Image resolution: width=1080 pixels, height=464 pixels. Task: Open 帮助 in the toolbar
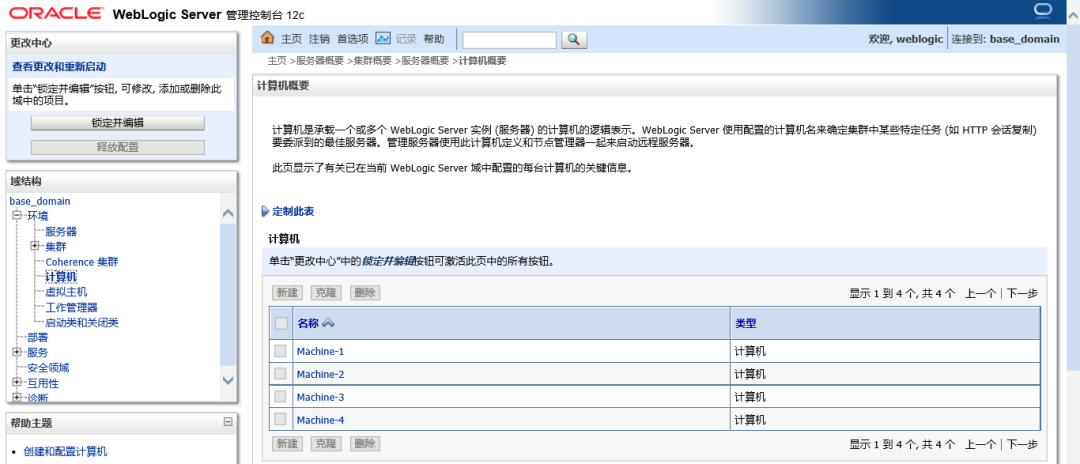pyautogui.click(x=434, y=39)
